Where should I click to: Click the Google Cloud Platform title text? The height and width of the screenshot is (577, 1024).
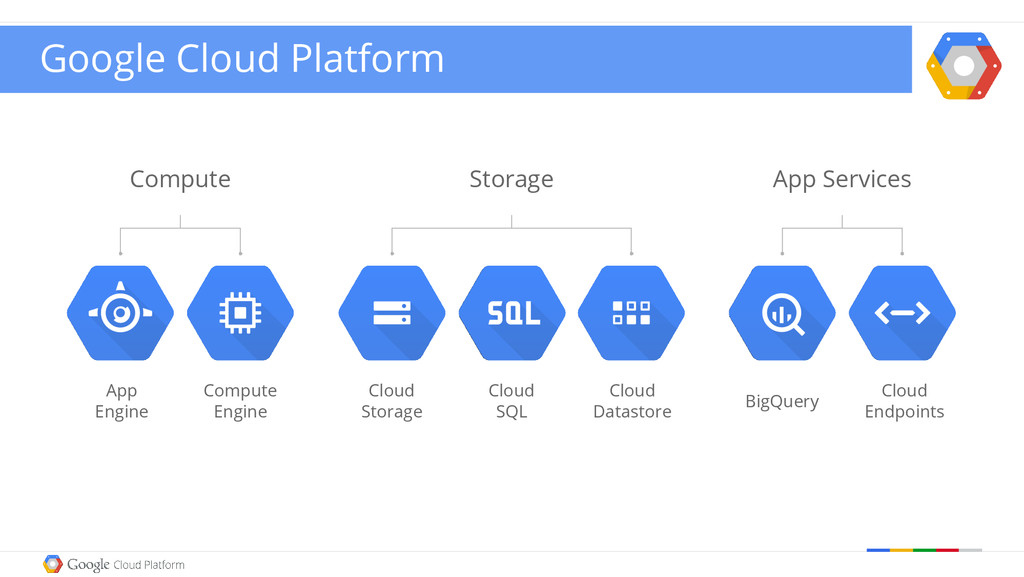(x=242, y=59)
